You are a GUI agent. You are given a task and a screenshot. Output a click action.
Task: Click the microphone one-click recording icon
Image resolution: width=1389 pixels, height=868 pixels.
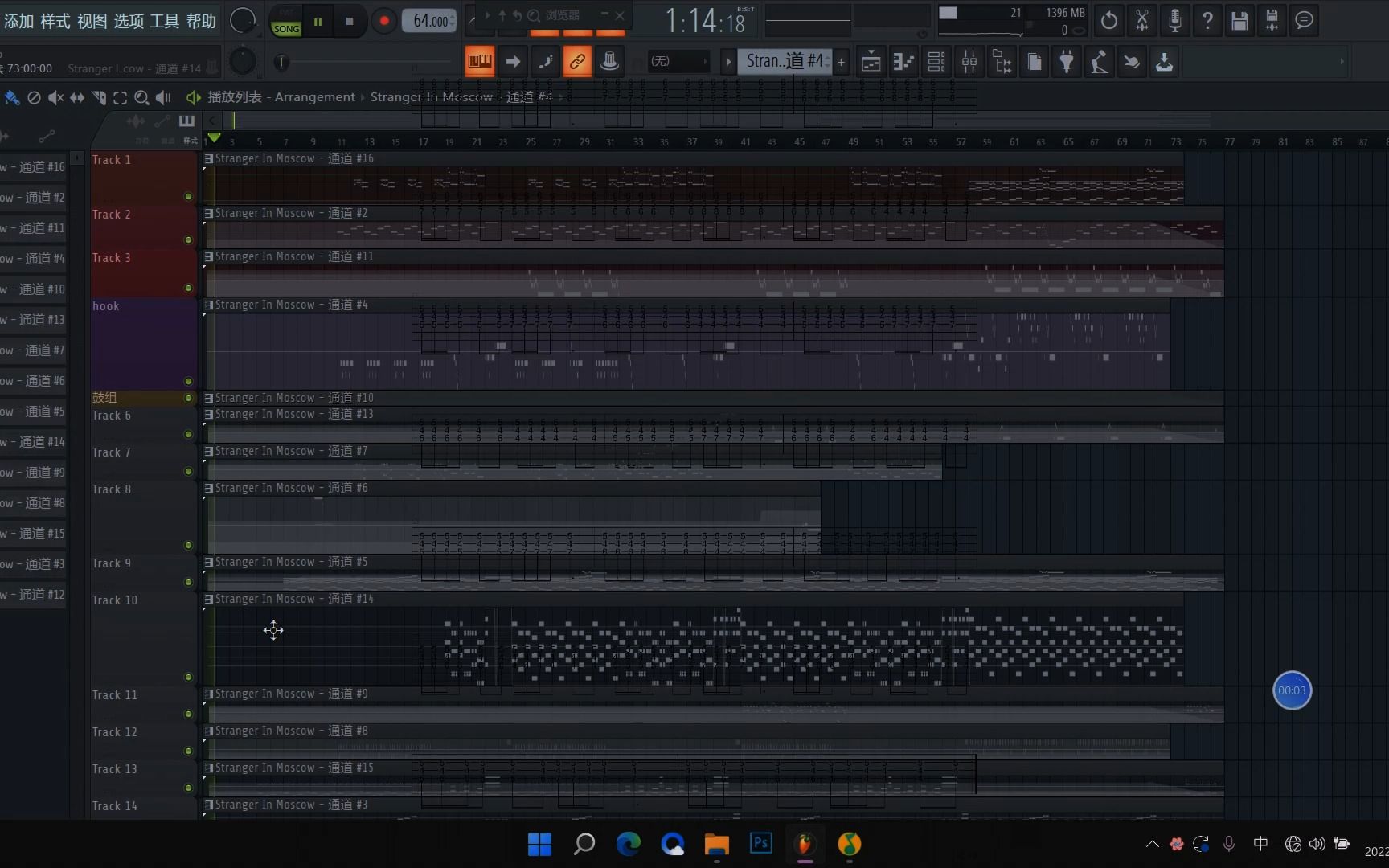(1174, 21)
